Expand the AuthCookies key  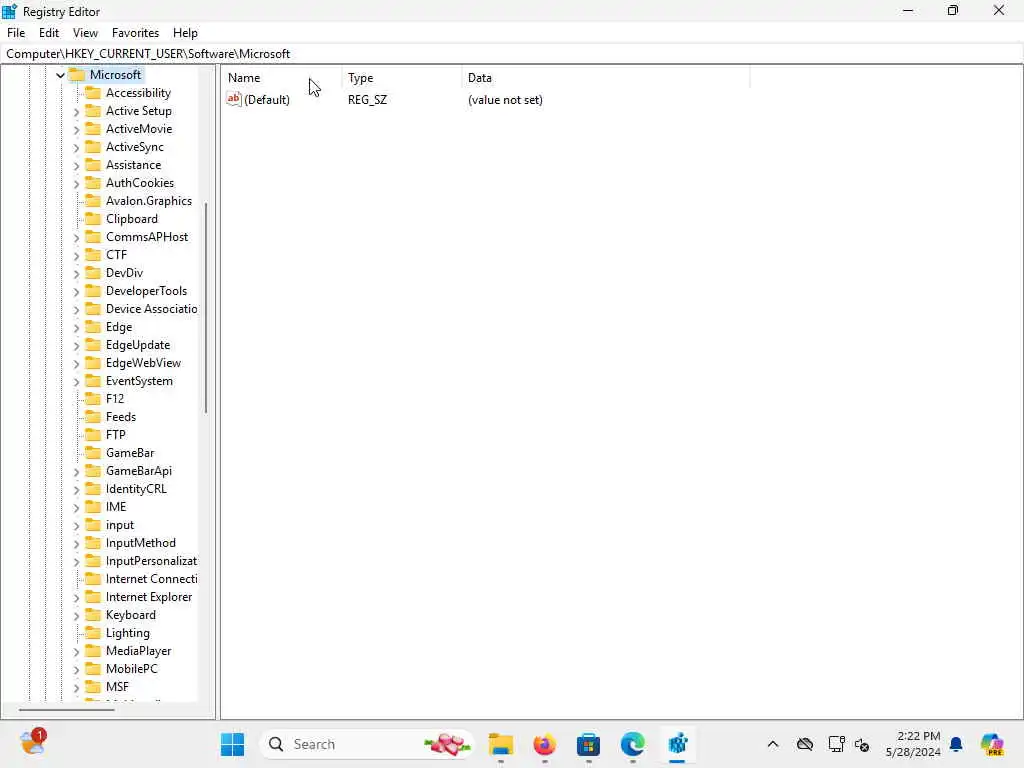tap(76, 184)
